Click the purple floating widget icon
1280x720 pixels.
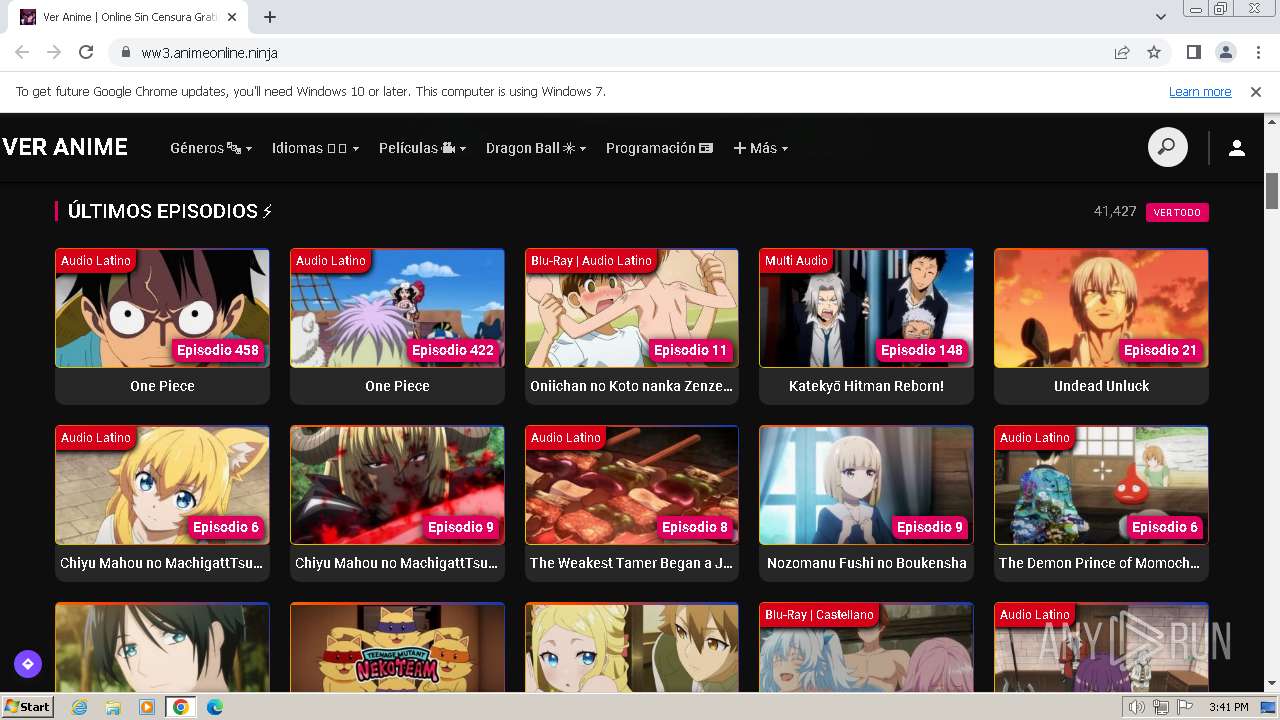(27, 663)
